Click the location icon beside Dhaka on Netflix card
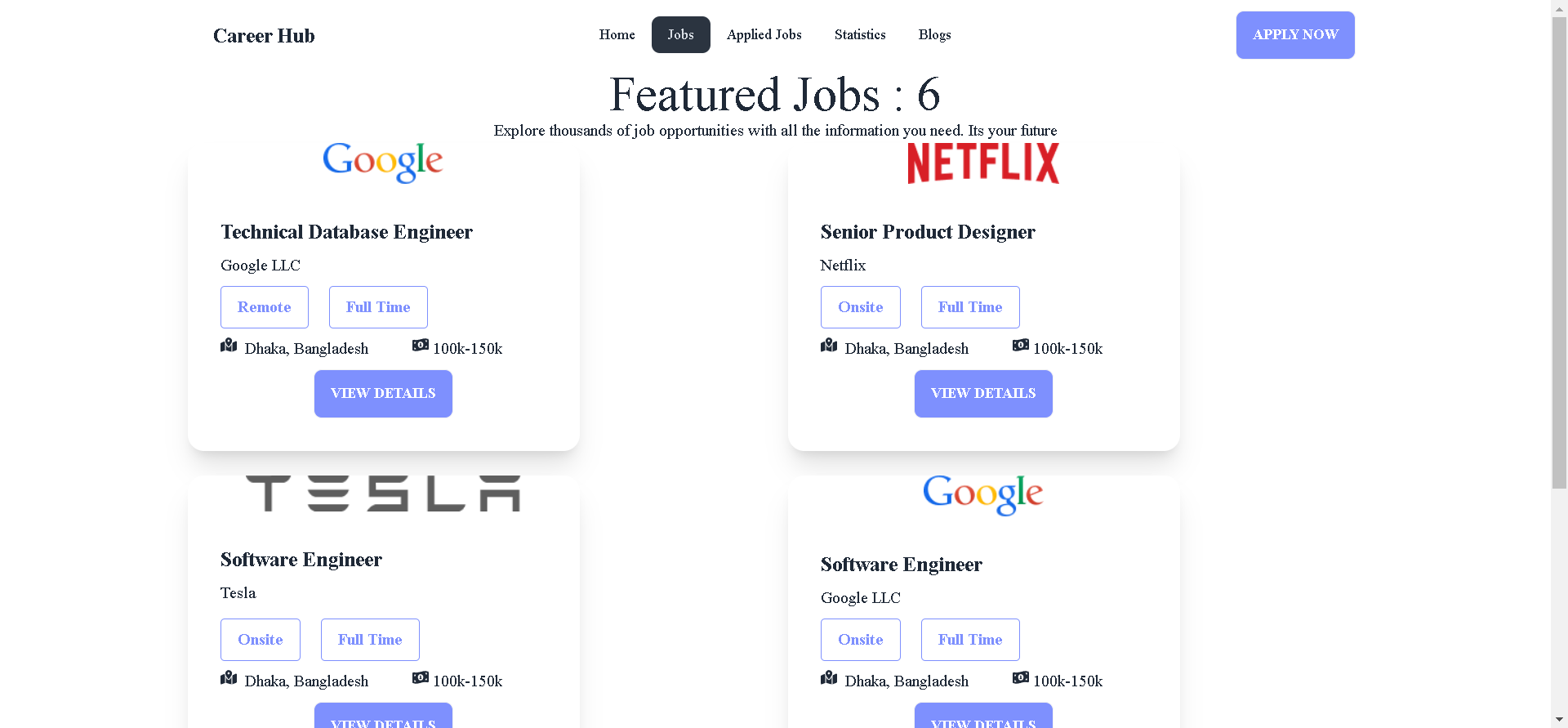1568x728 pixels. click(829, 345)
